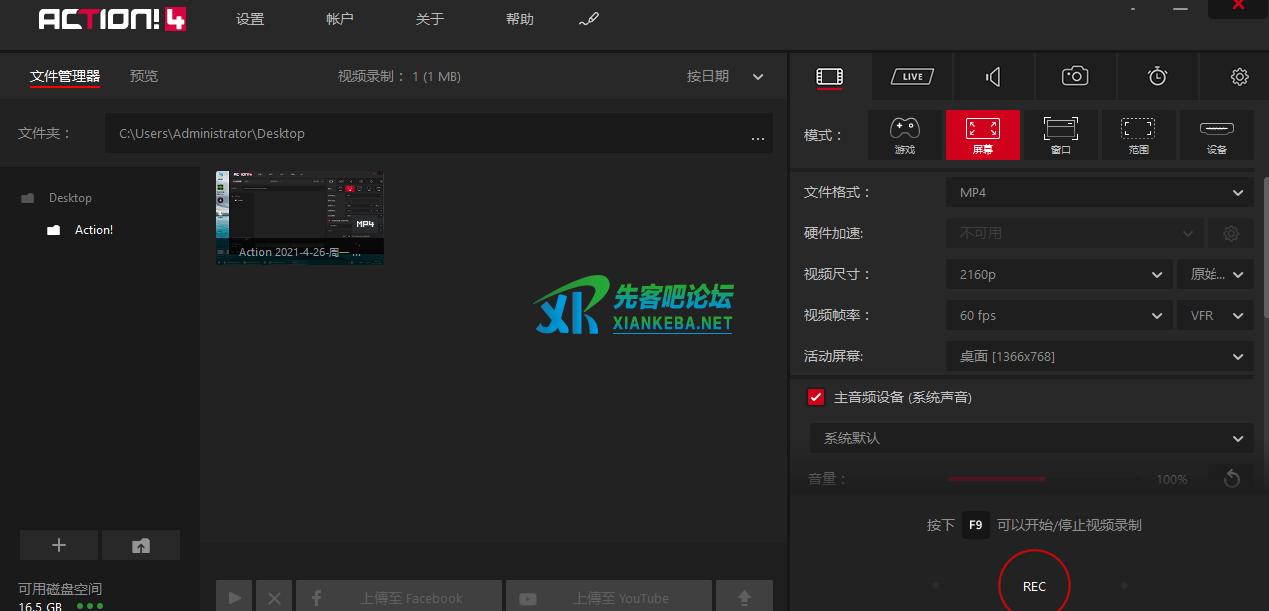This screenshot has height=611, width=1269.
Task: Open the settings gear tab
Action: pyautogui.click(x=1239, y=77)
